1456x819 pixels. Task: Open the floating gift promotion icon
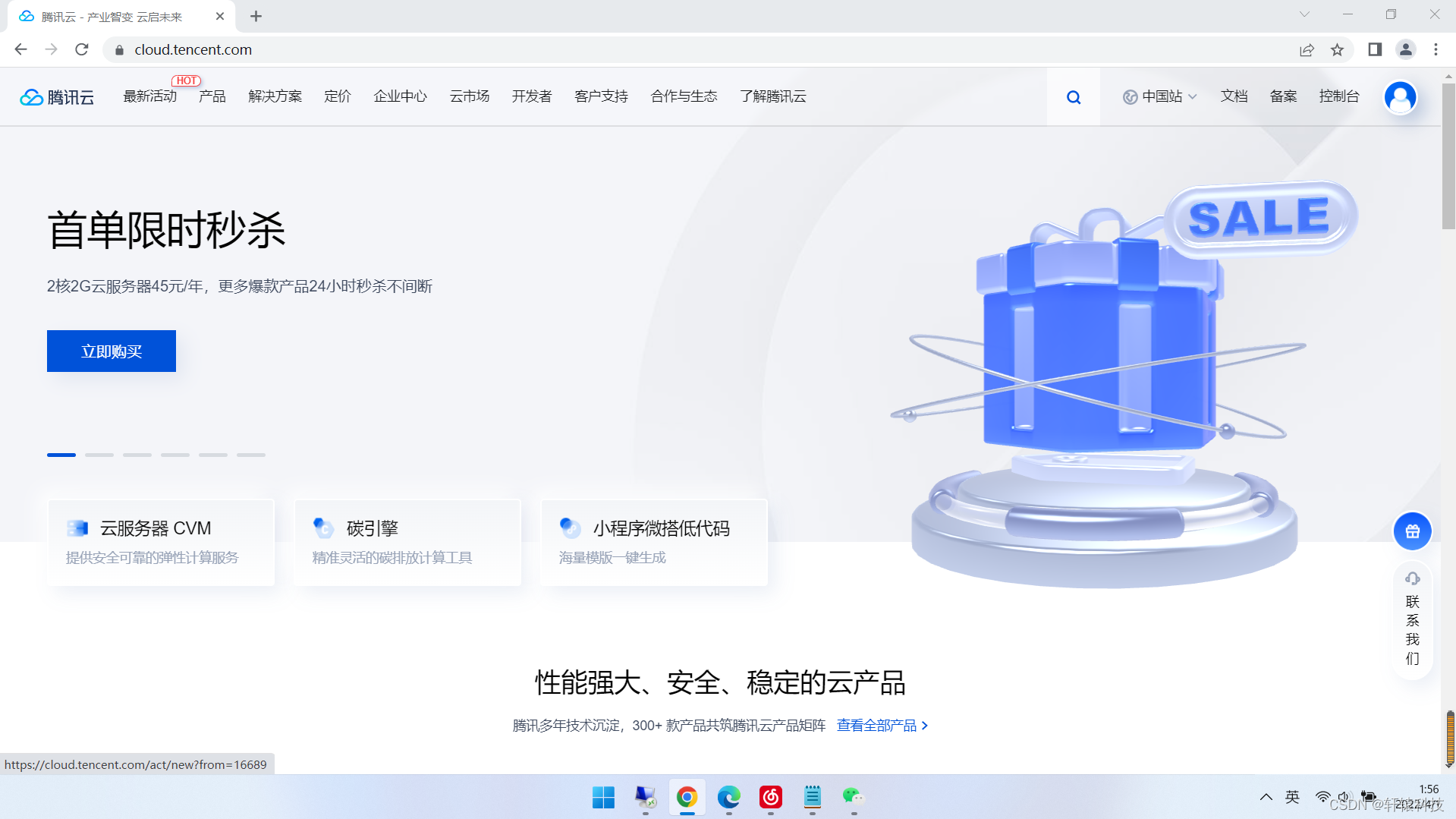pos(1411,531)
